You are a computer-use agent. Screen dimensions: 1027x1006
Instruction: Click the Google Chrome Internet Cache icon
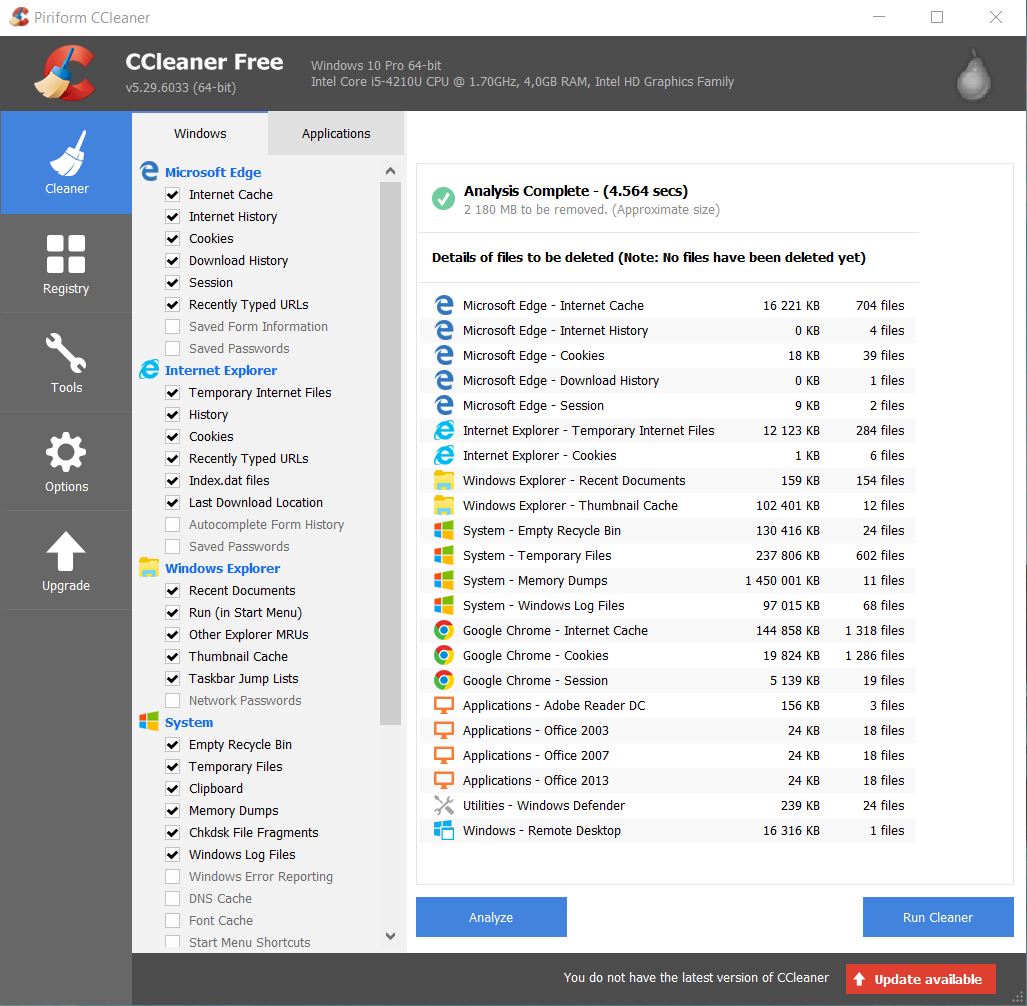tap(444, 631)
